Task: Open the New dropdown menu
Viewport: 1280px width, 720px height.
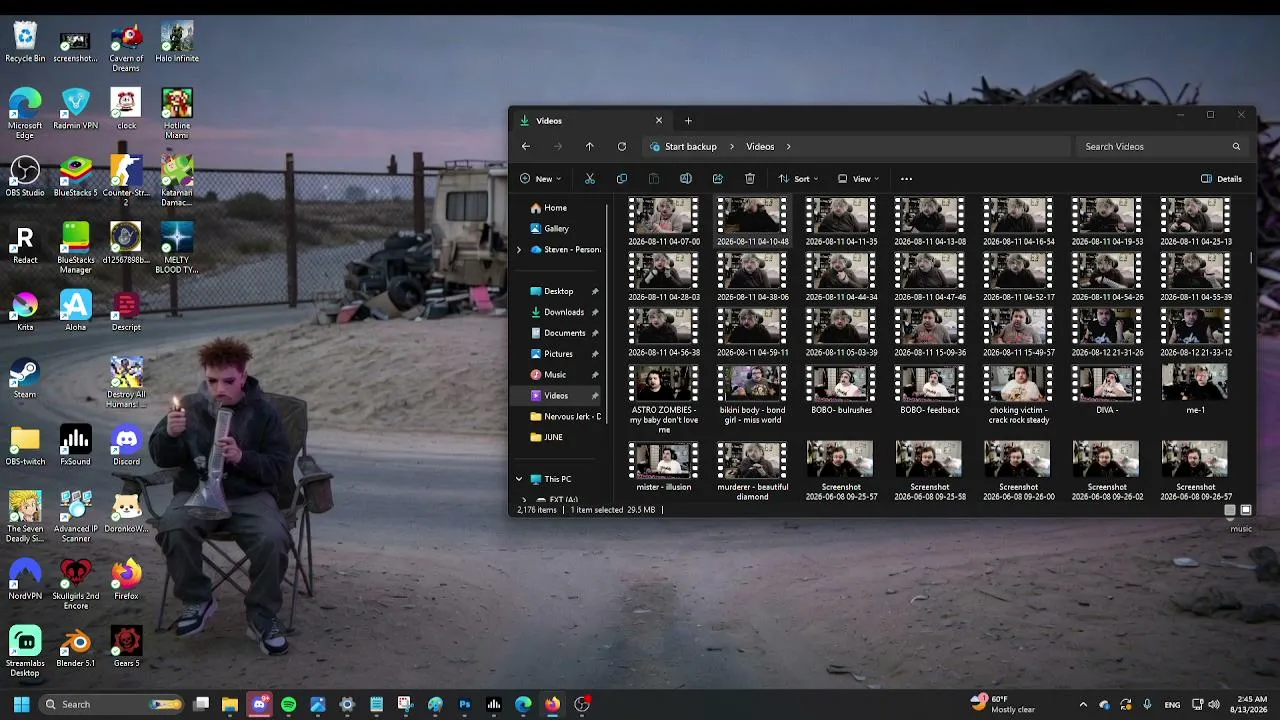Action: [541, 179]
